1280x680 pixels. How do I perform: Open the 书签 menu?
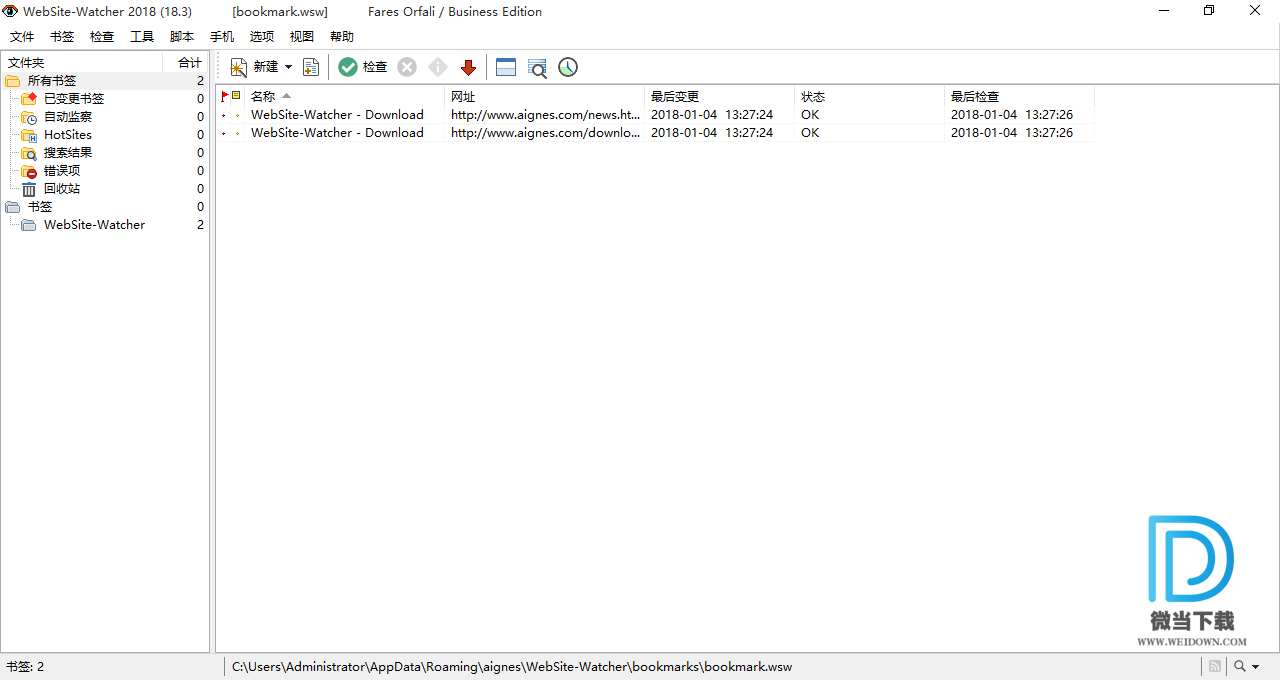62,37
